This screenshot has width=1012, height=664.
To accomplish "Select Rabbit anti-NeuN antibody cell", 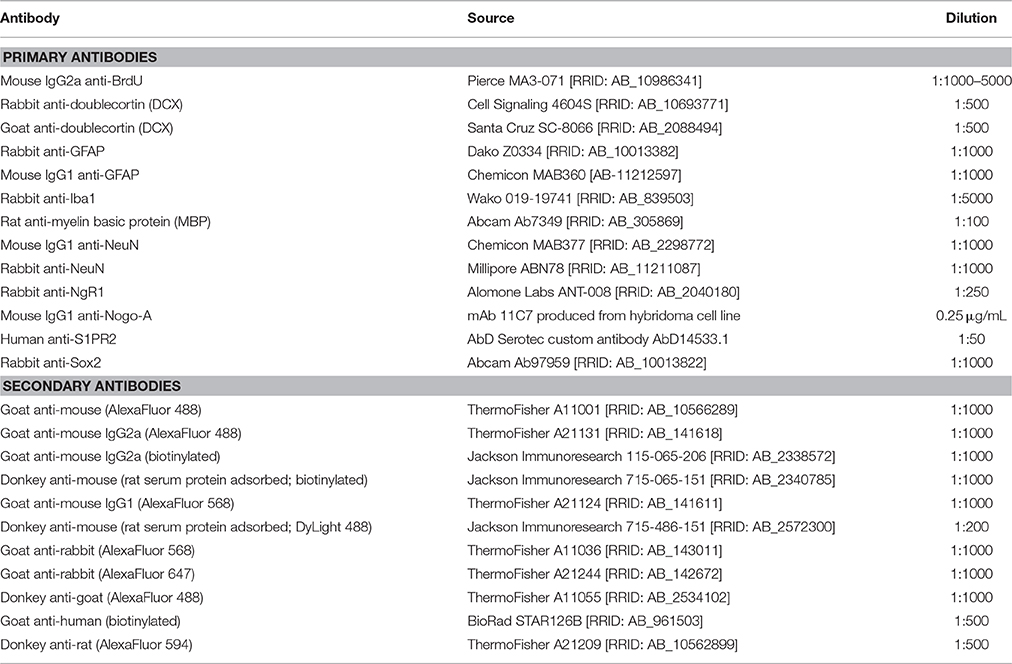I will coord(52,268).
